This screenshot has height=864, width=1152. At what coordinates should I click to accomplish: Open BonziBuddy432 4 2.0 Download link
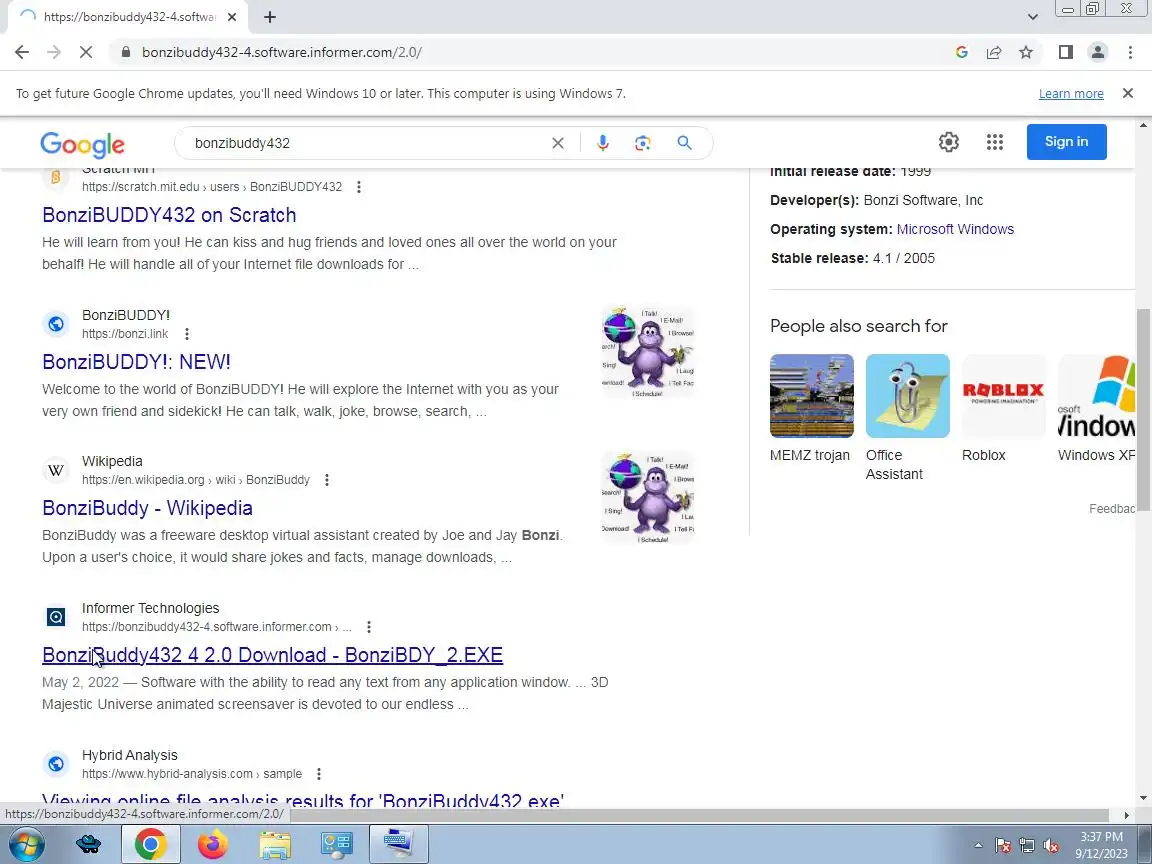pos(272,655)
